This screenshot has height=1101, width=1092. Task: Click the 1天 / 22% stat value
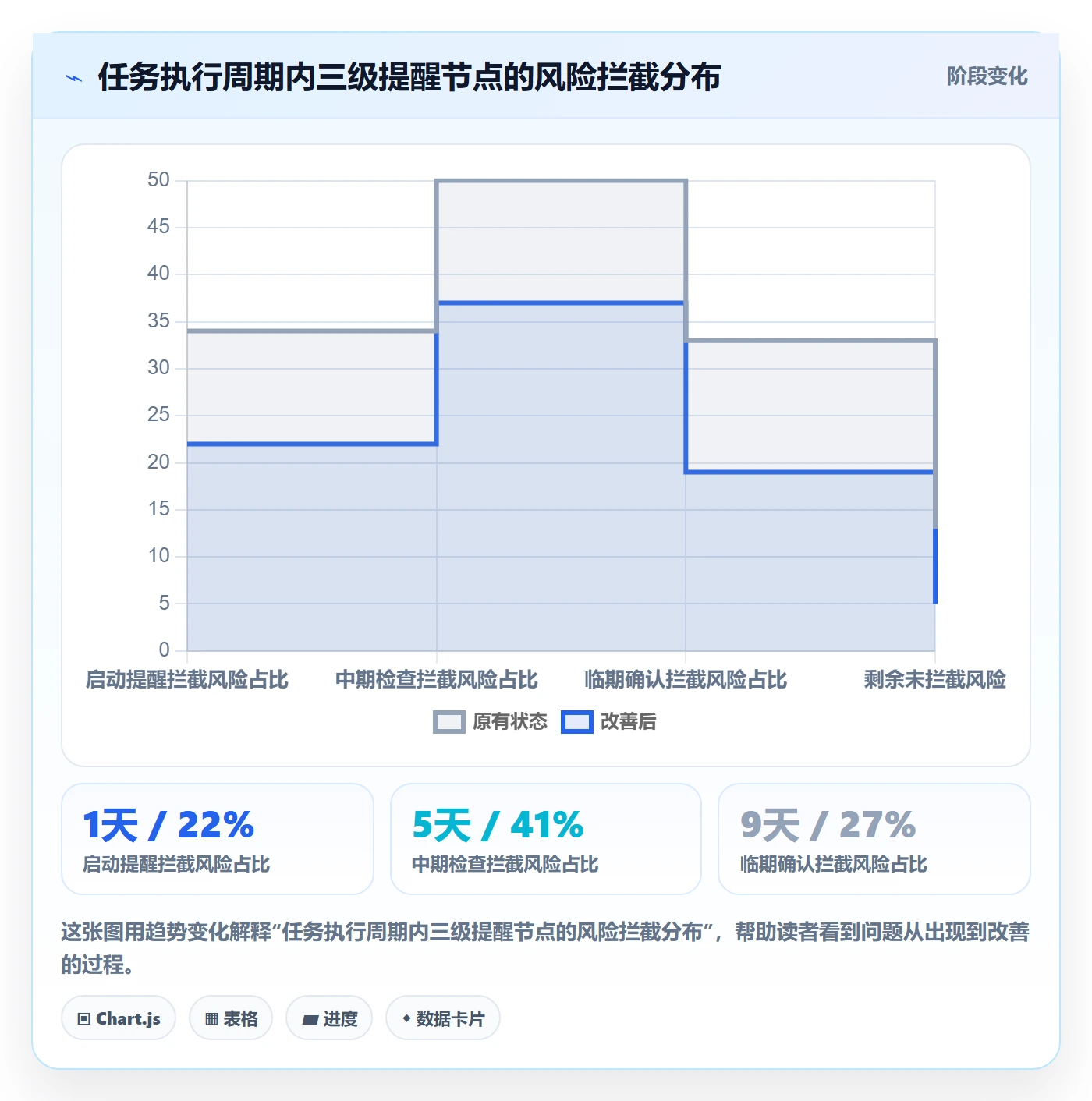coord(169,825)
